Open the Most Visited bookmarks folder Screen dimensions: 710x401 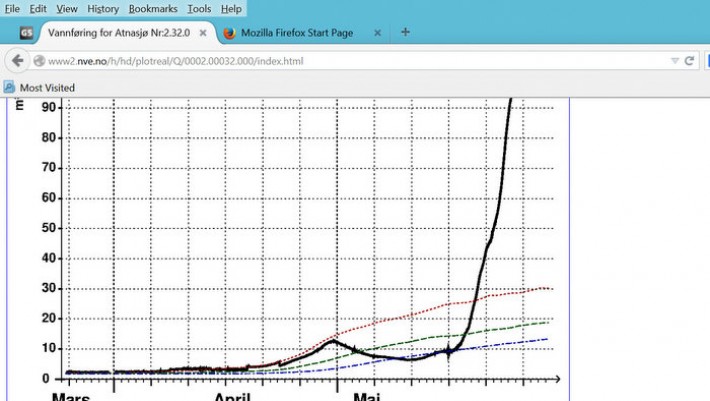pos(45,87)
